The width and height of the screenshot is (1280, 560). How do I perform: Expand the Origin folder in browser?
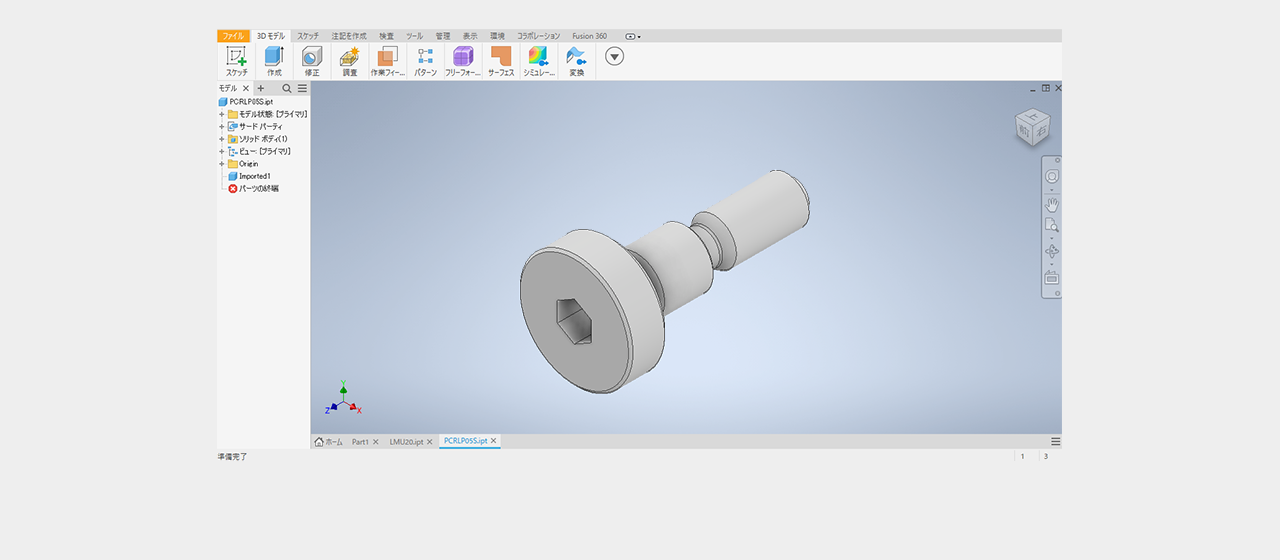222,164
